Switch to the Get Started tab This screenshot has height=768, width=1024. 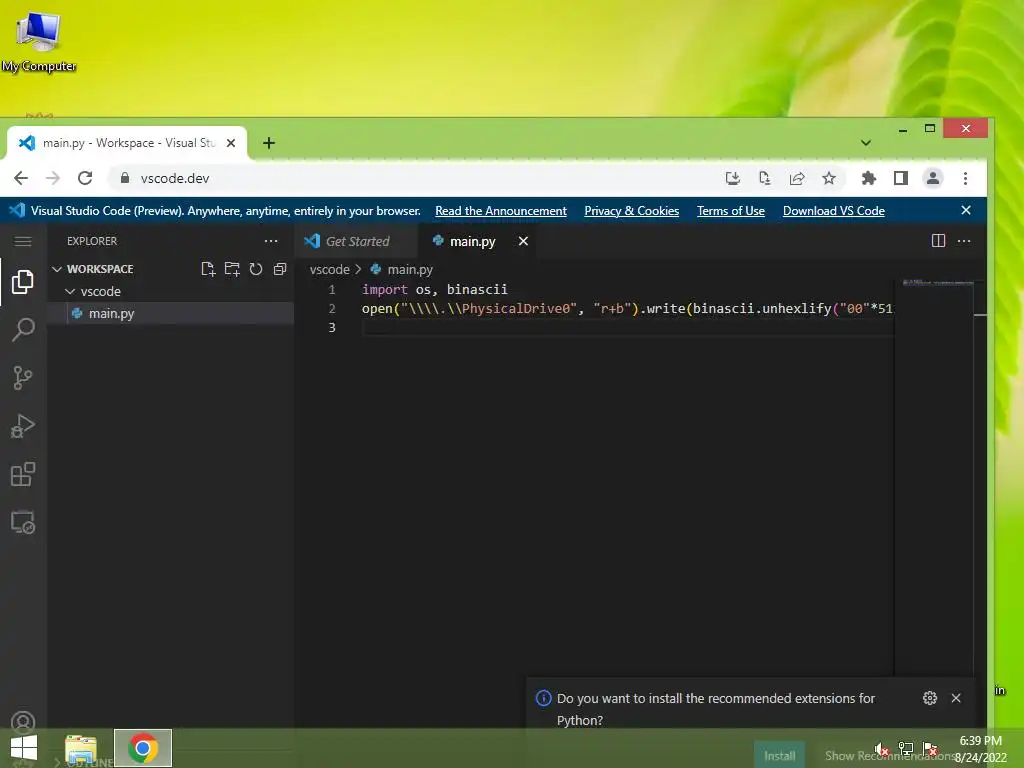pyautogui.click(x=355, y=241)
